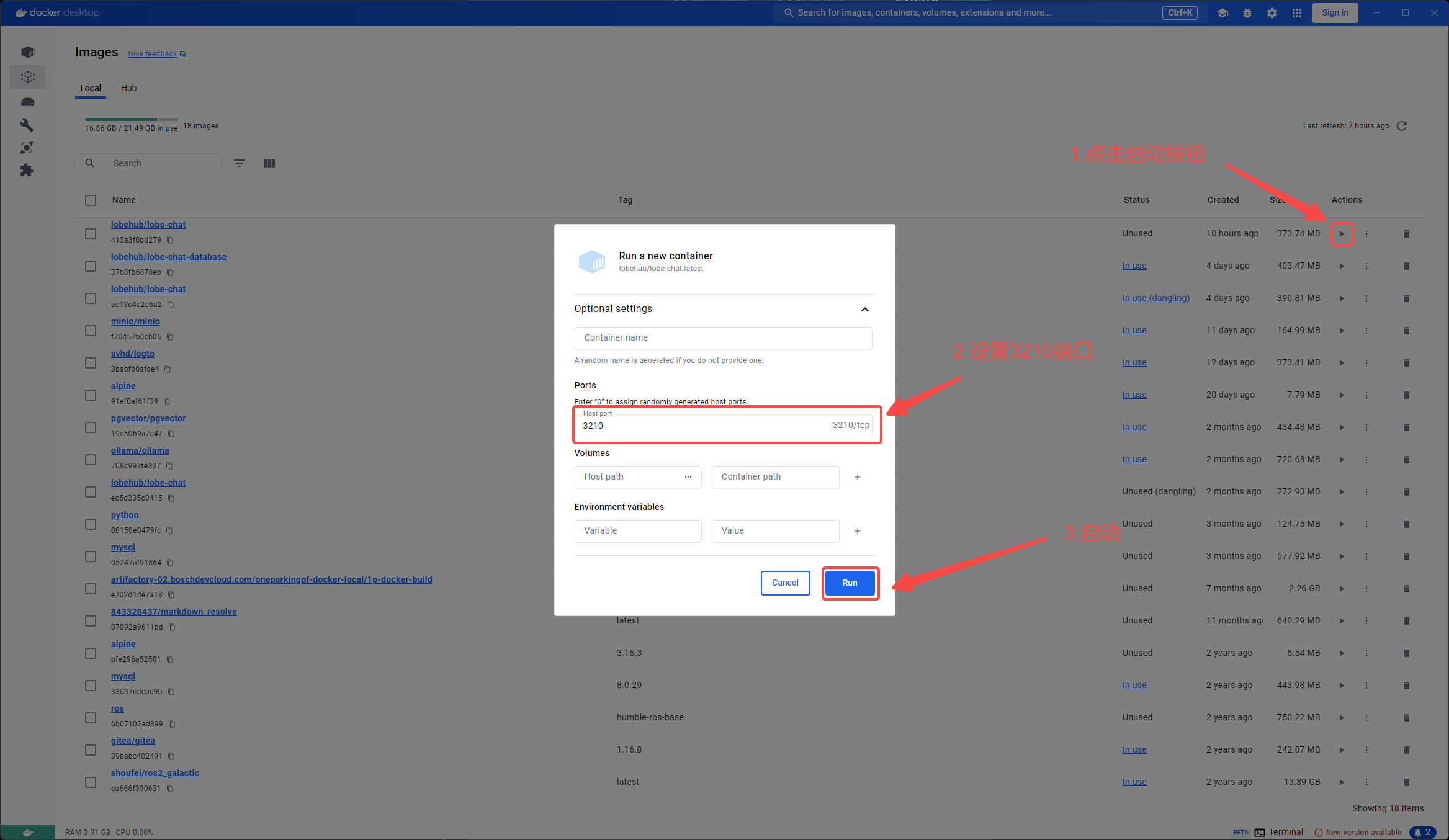Open Extensions puzzle icon in sidebar
The width and height of the screenshot is (1449, 840).
(x=27, y=171)
